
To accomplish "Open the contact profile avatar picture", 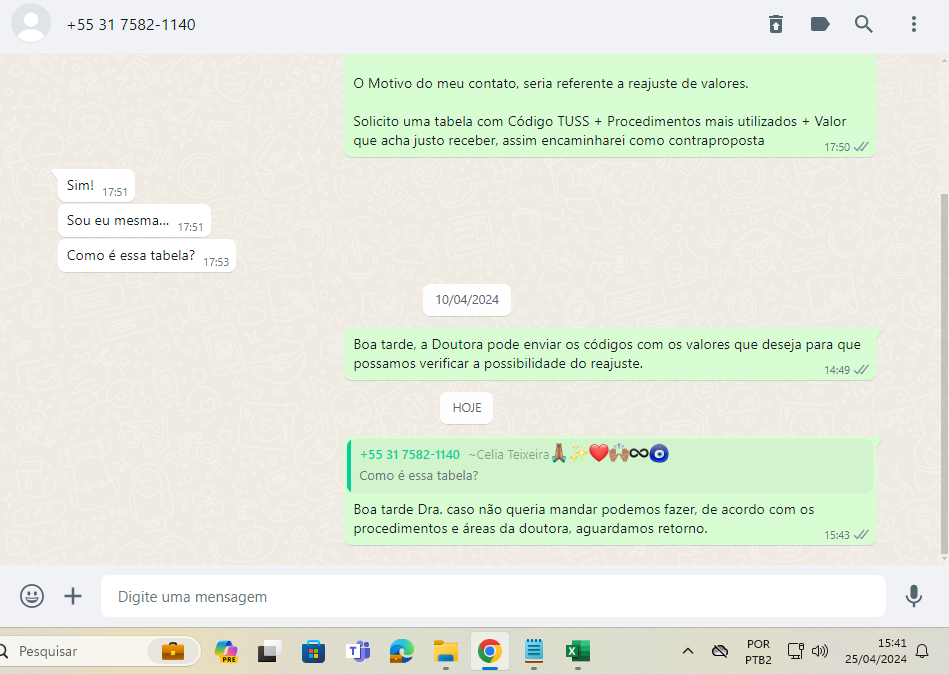I will 31,23.
